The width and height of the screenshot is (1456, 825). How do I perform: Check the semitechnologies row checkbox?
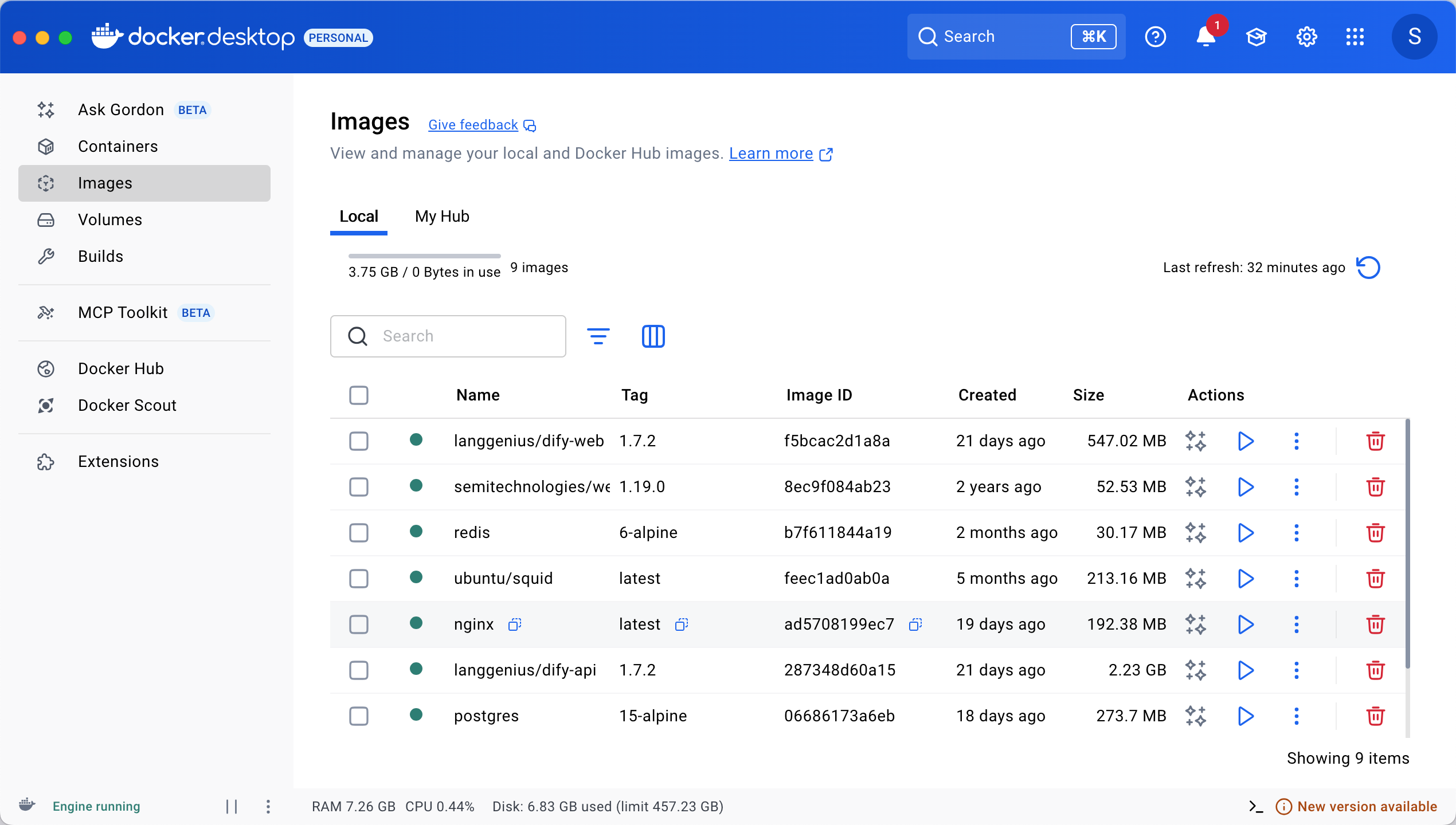point(359,487)
